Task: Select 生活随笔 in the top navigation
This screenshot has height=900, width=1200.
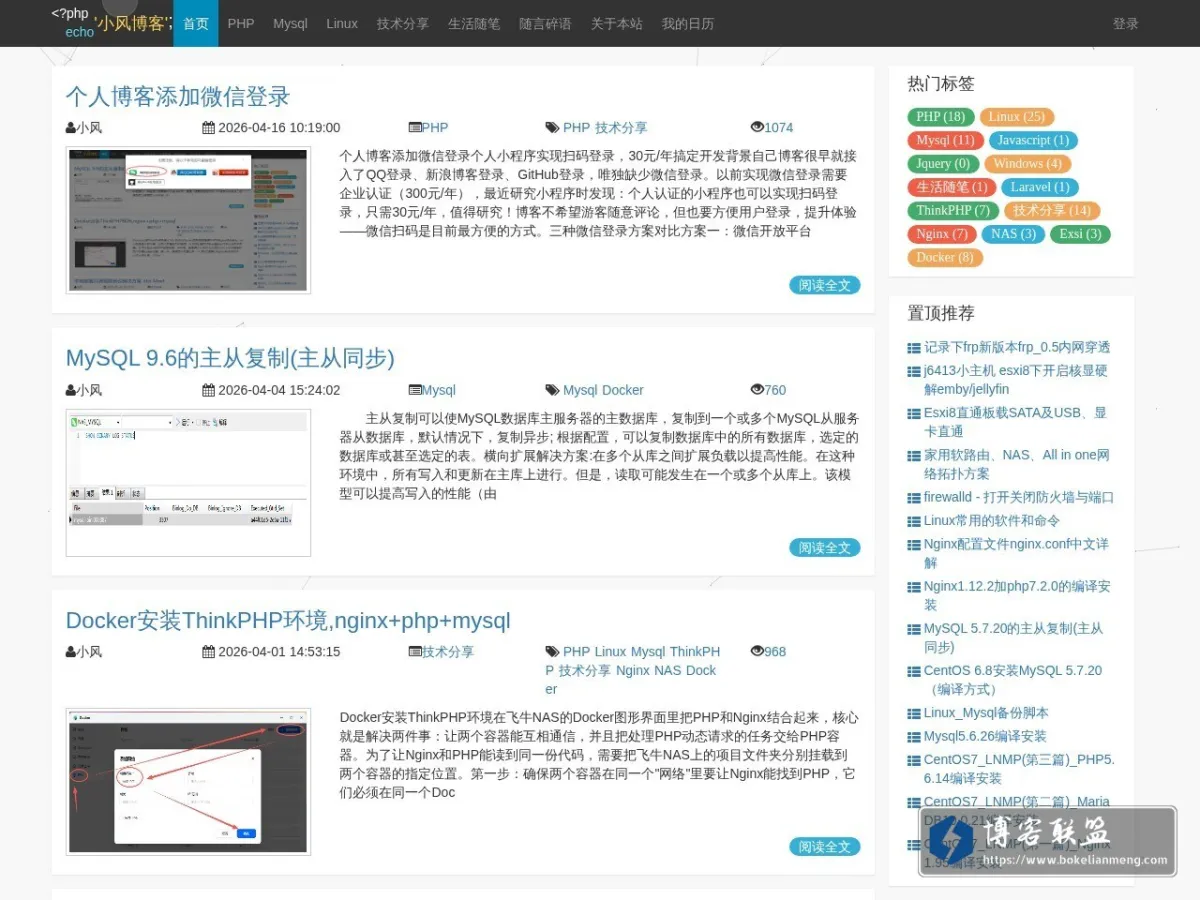Action: [x=474, y=23]
